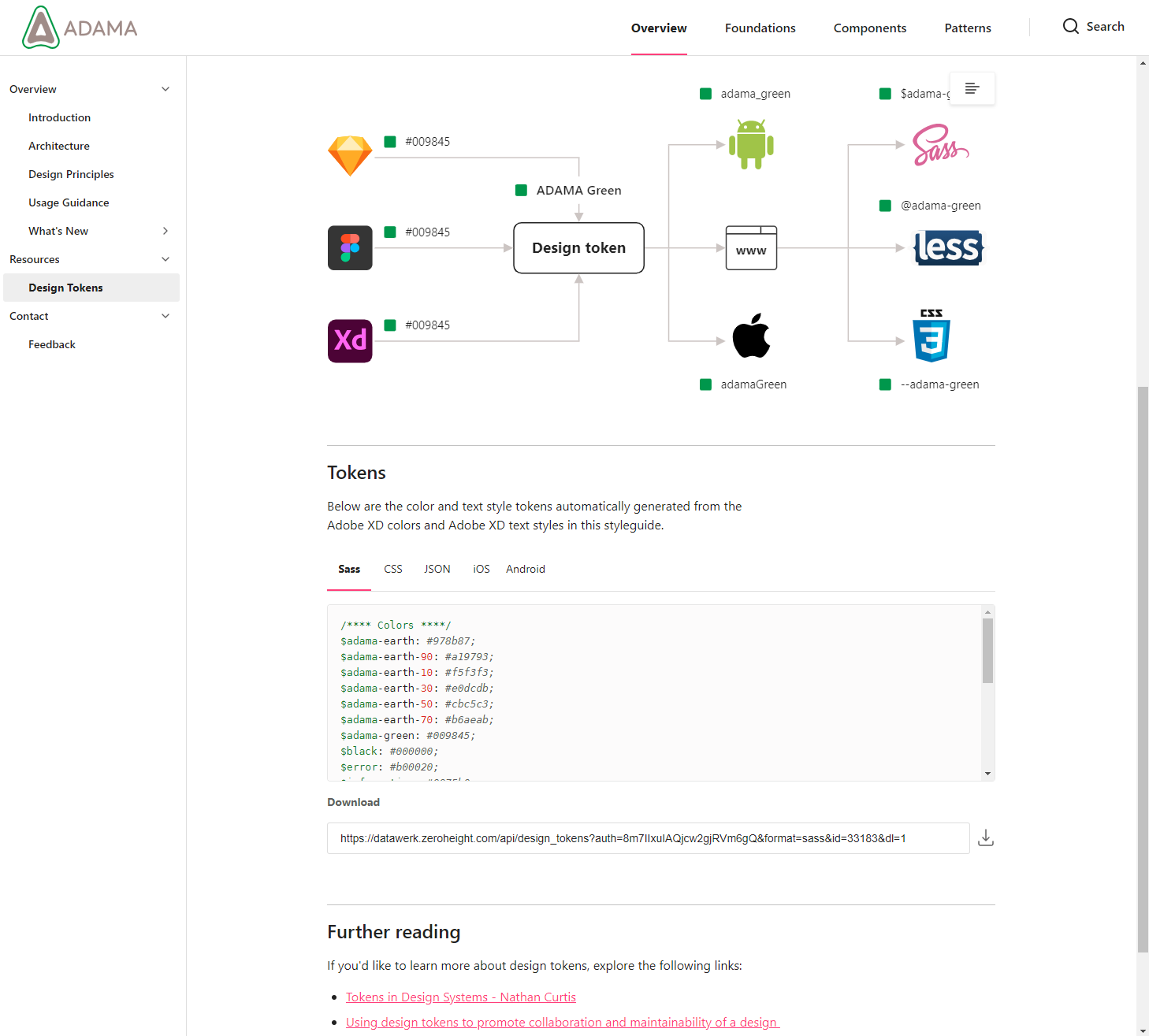Viewport: 1149px width, 1036px height.
Task: Open Tokens in Design Systems - Nathan Curtis link
Action: click(461, 997)
